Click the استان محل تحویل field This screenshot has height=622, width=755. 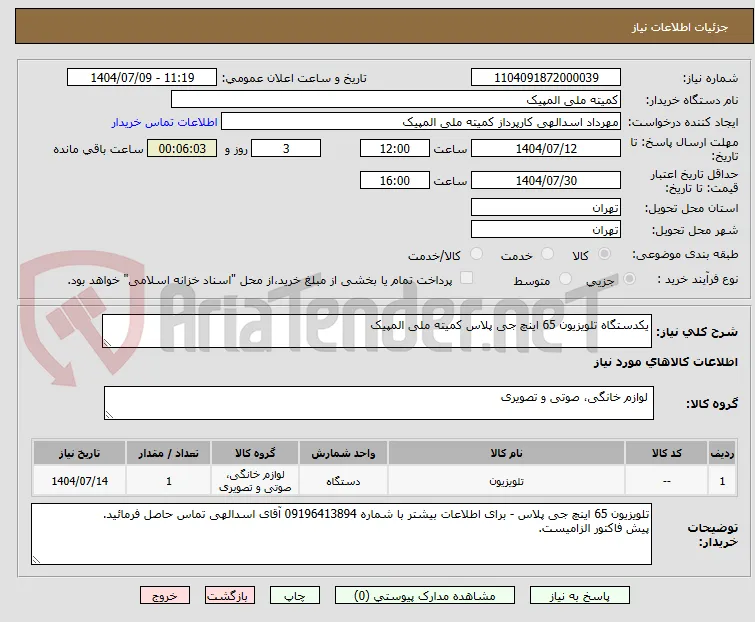(546, 207)
